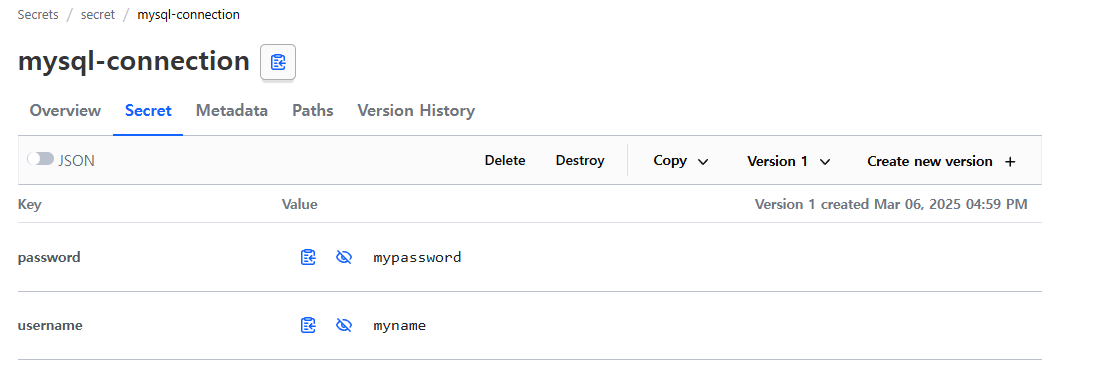Copy the username value to clipboard

[308, 325]
